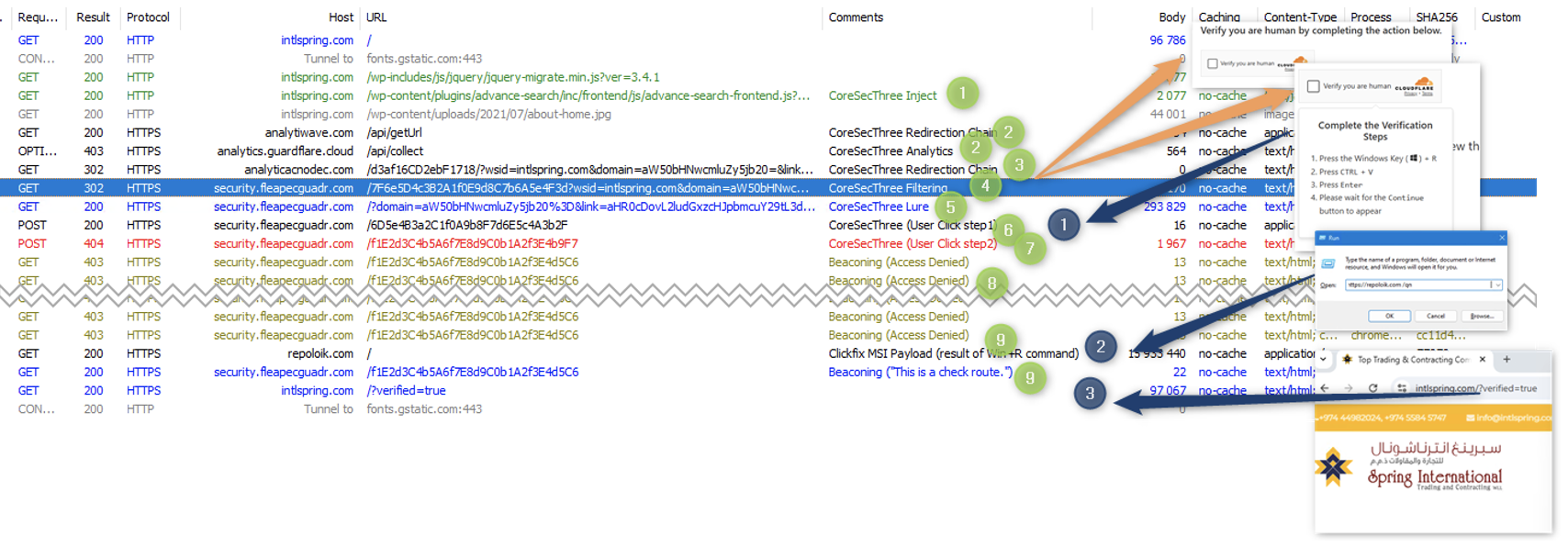Click Browse... in the Run dialog

click(x=1481, y=316)
